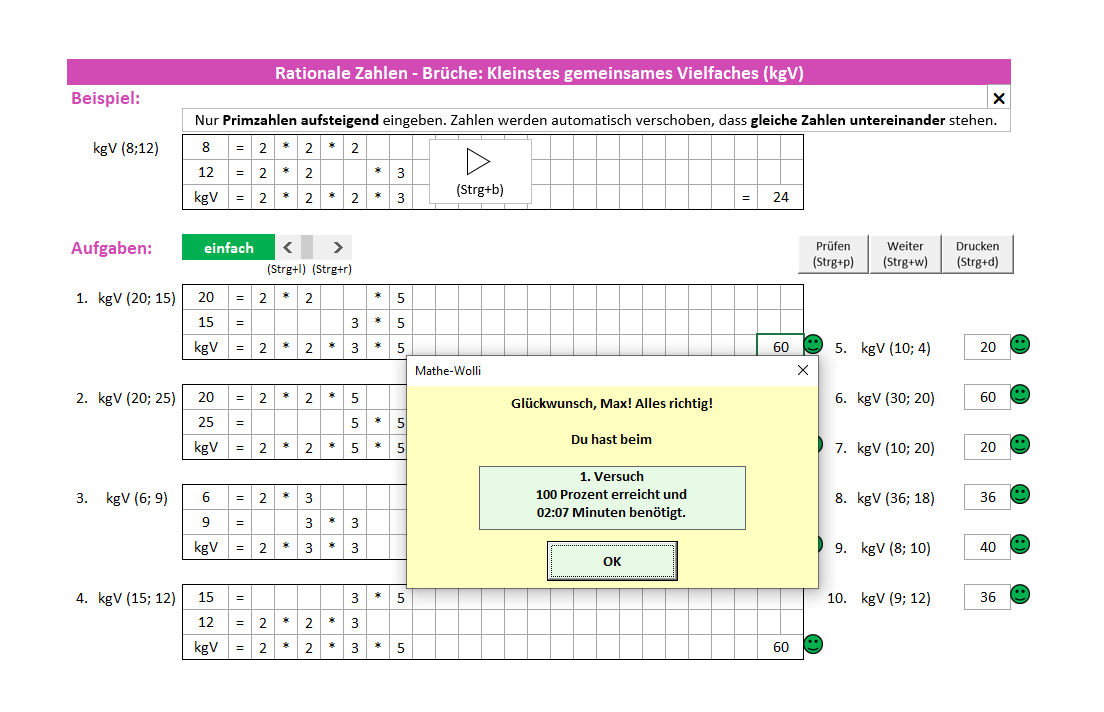
Task: Click the cell 6 in task 3
Action: pyautogui.click(x=206, y=497)
